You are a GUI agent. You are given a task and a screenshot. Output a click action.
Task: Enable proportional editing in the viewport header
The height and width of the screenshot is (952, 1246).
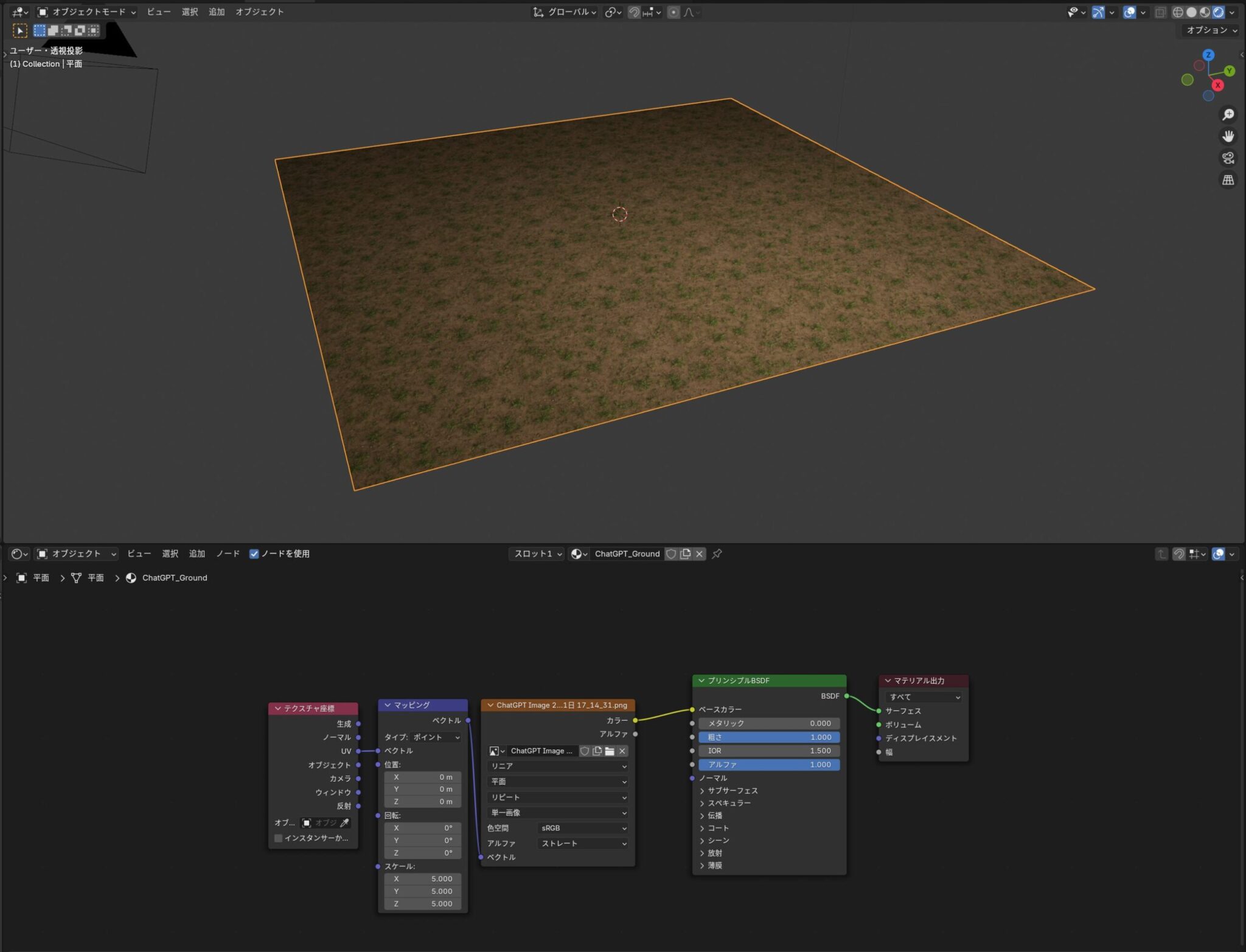tap(673, 12)
